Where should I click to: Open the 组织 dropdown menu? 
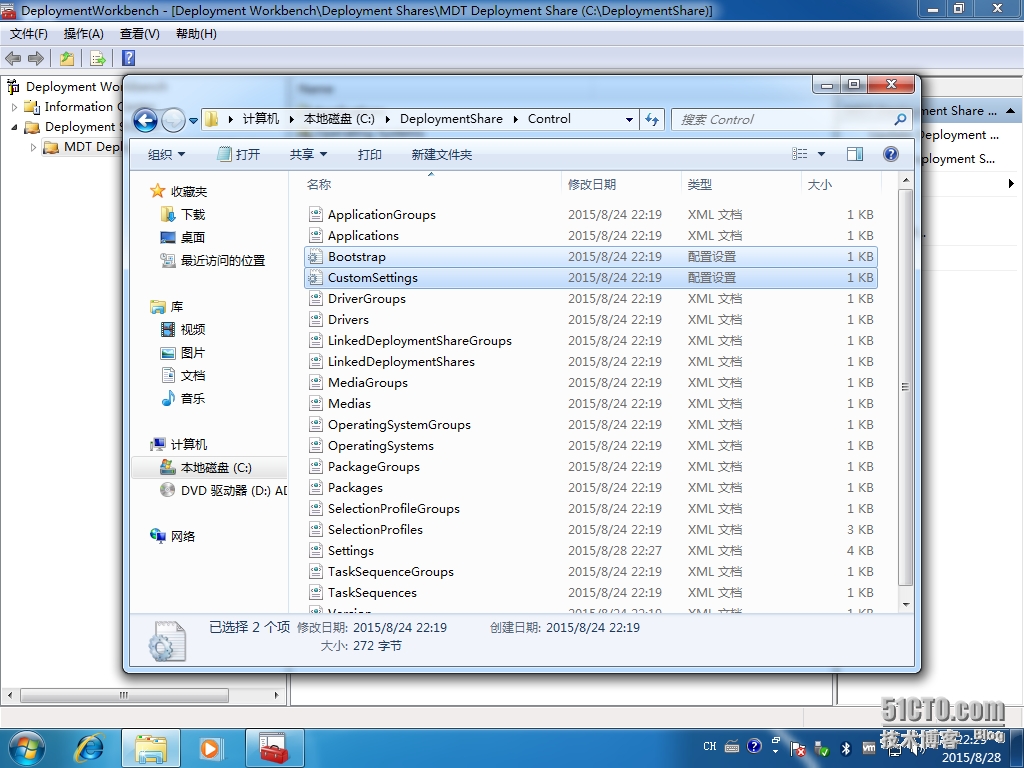(167, 155)
